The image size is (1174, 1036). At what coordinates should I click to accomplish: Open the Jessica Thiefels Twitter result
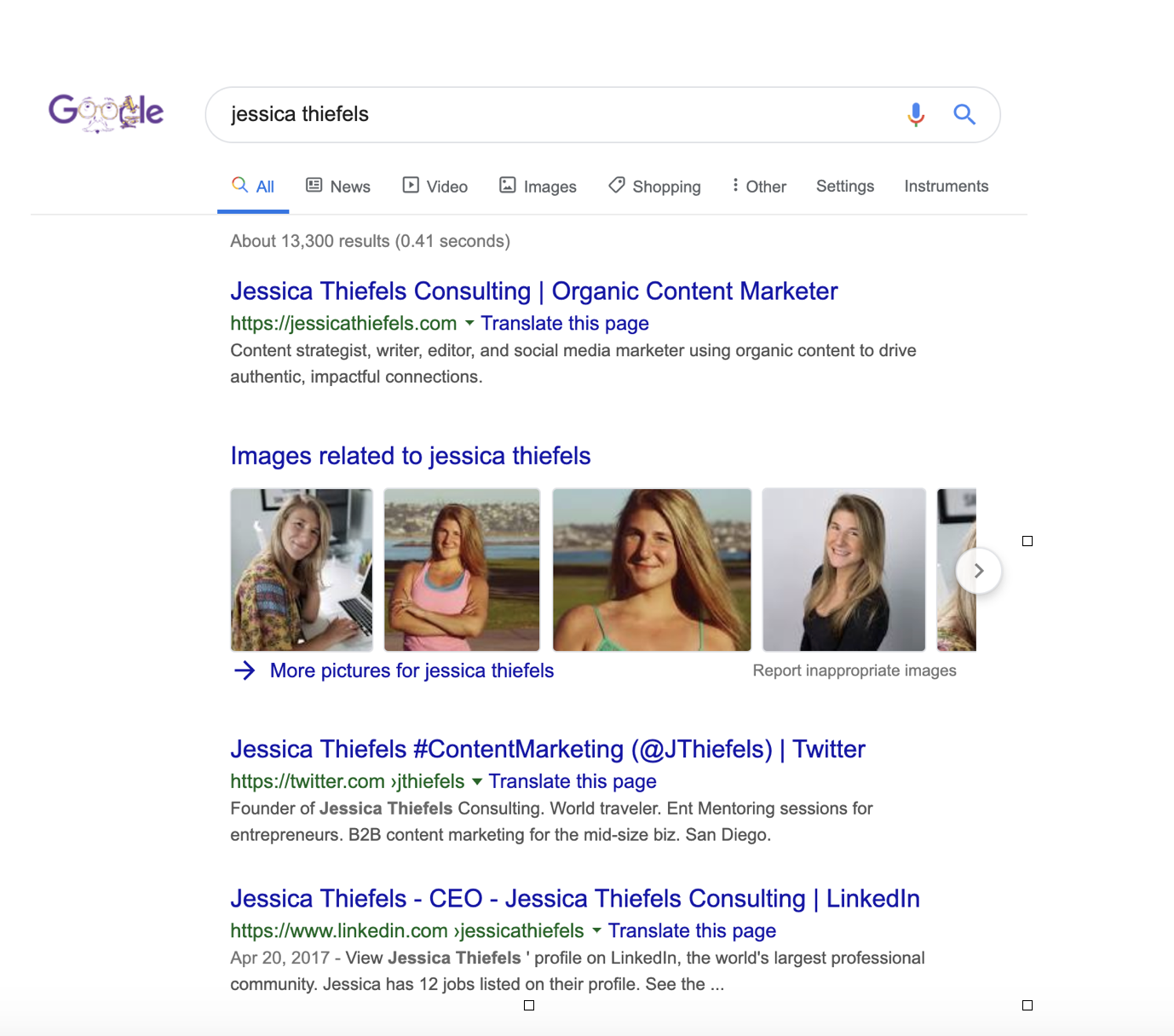[548, 749]
